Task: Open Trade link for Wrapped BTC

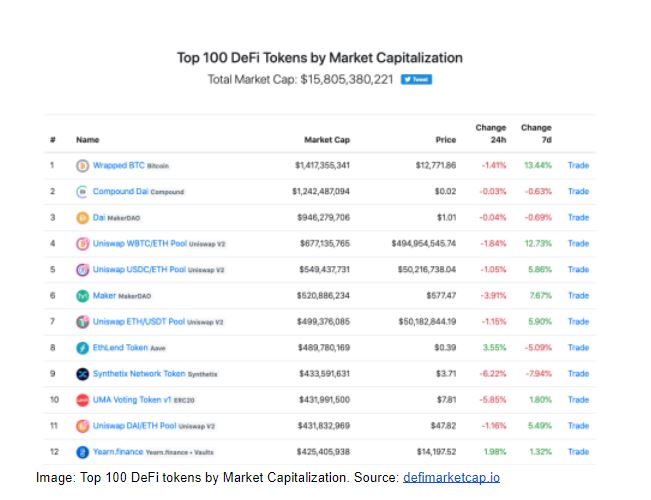Action: pos(578,165)
